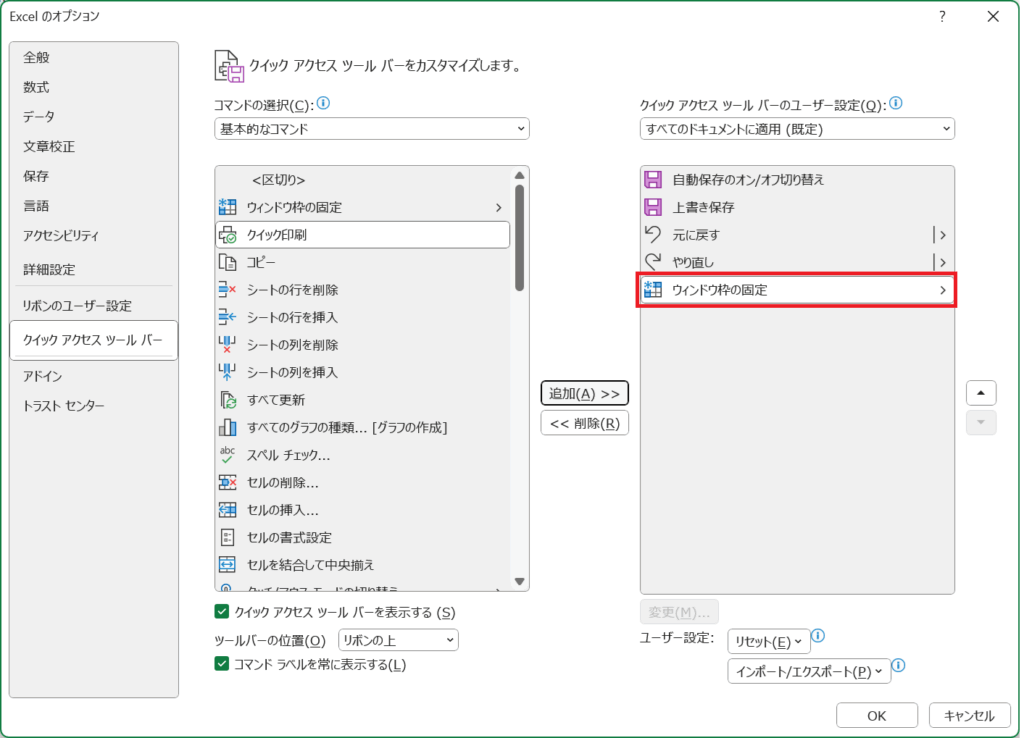Click the クイック印刷 printer icon
Viewport: 1024px width, 738px height.
pos(227,234)
